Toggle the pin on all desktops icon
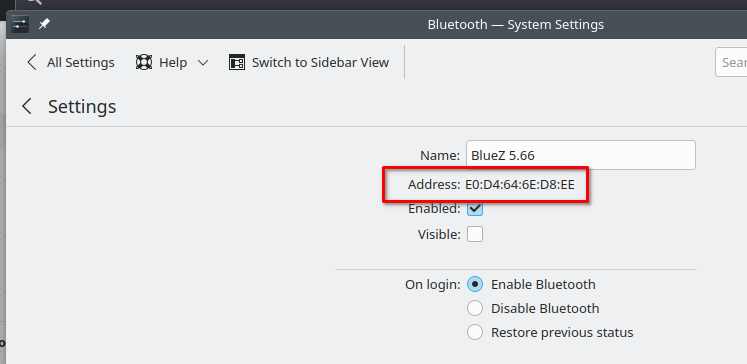747x364 pixels. pos(44,24)
